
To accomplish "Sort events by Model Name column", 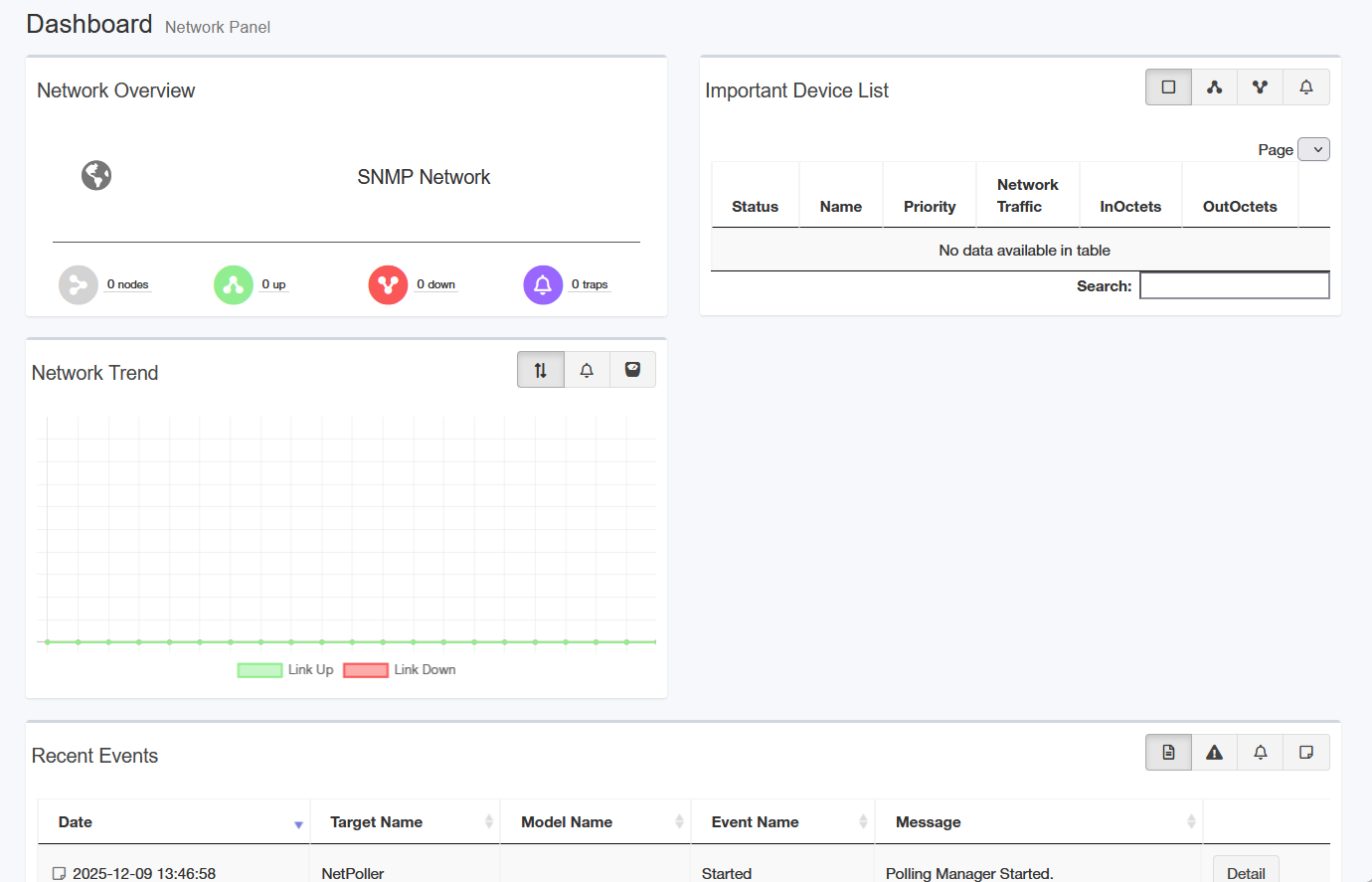I will coord(596,822).
